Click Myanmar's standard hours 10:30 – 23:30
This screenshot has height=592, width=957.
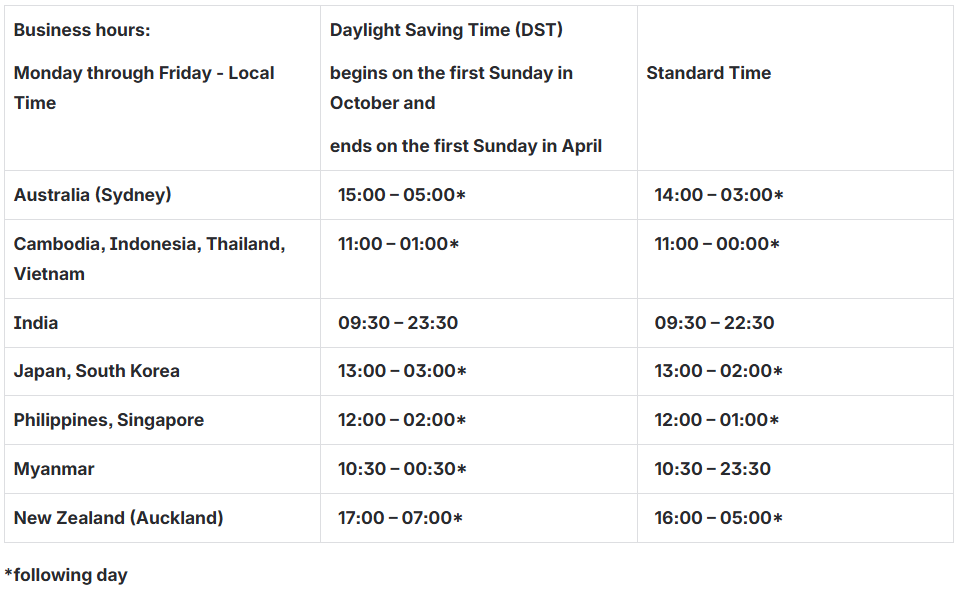(x=712, y=469)
